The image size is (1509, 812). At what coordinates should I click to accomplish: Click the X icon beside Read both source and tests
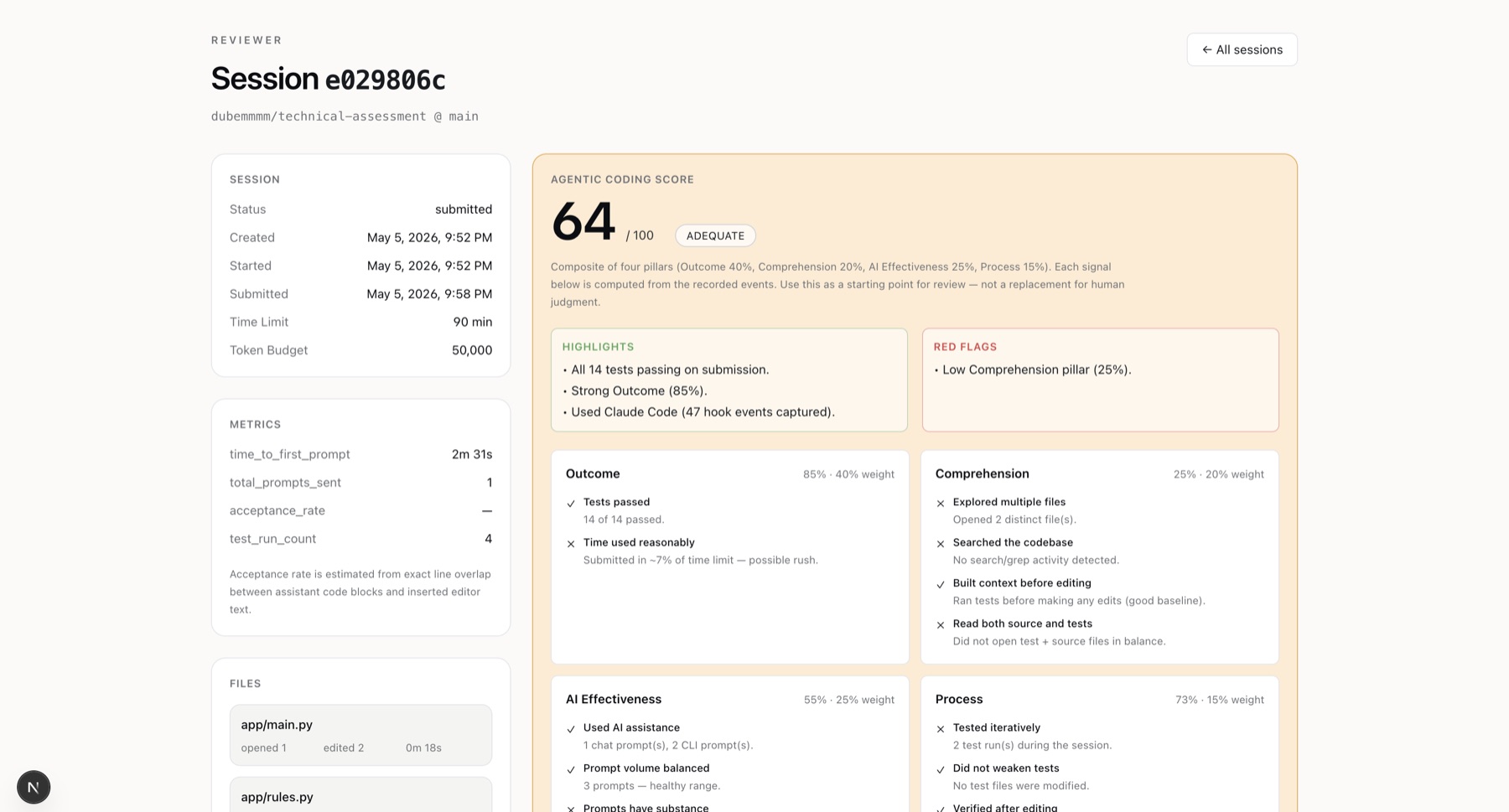pos(941,625)
